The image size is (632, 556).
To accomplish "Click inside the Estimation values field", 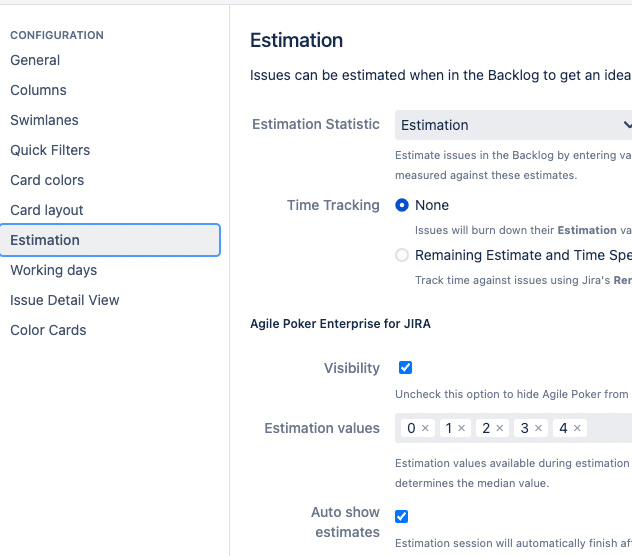I will (x=608, y=428).
